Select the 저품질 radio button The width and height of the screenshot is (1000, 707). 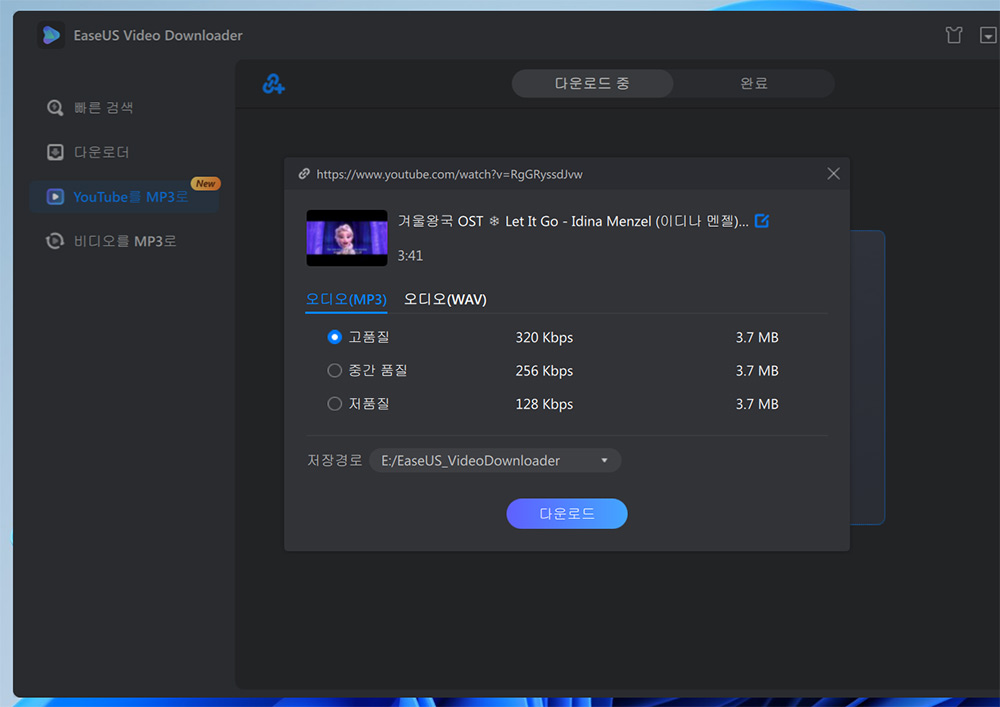pyautogui.click(x=334, y=404)
